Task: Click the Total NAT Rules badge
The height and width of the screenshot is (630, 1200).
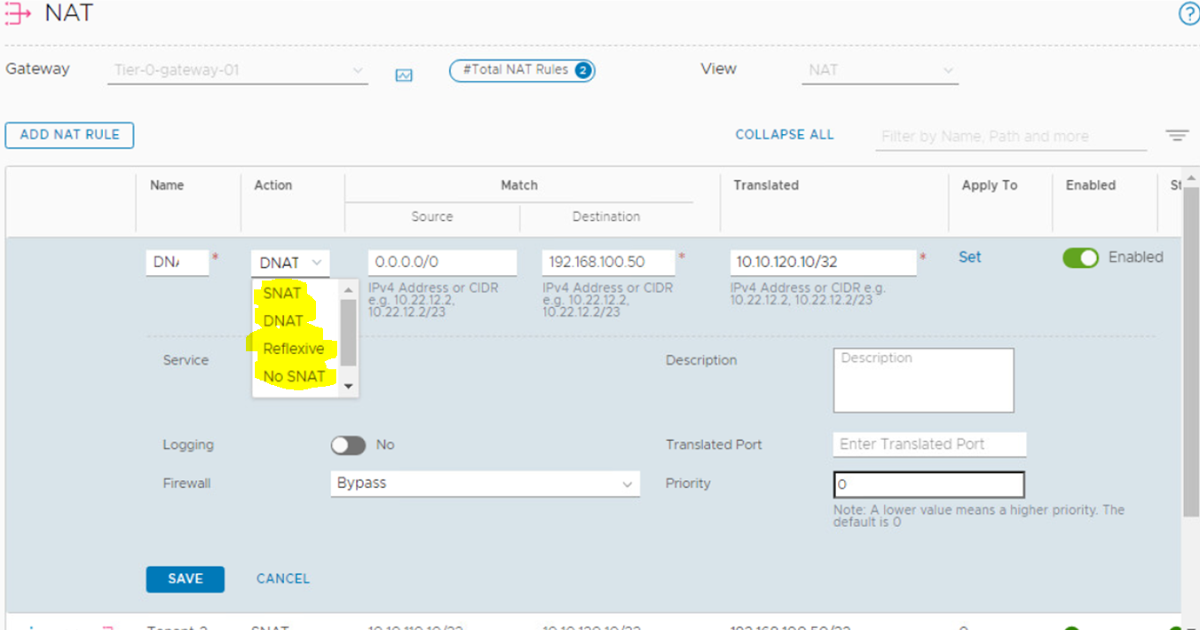Action: [522, 71]
